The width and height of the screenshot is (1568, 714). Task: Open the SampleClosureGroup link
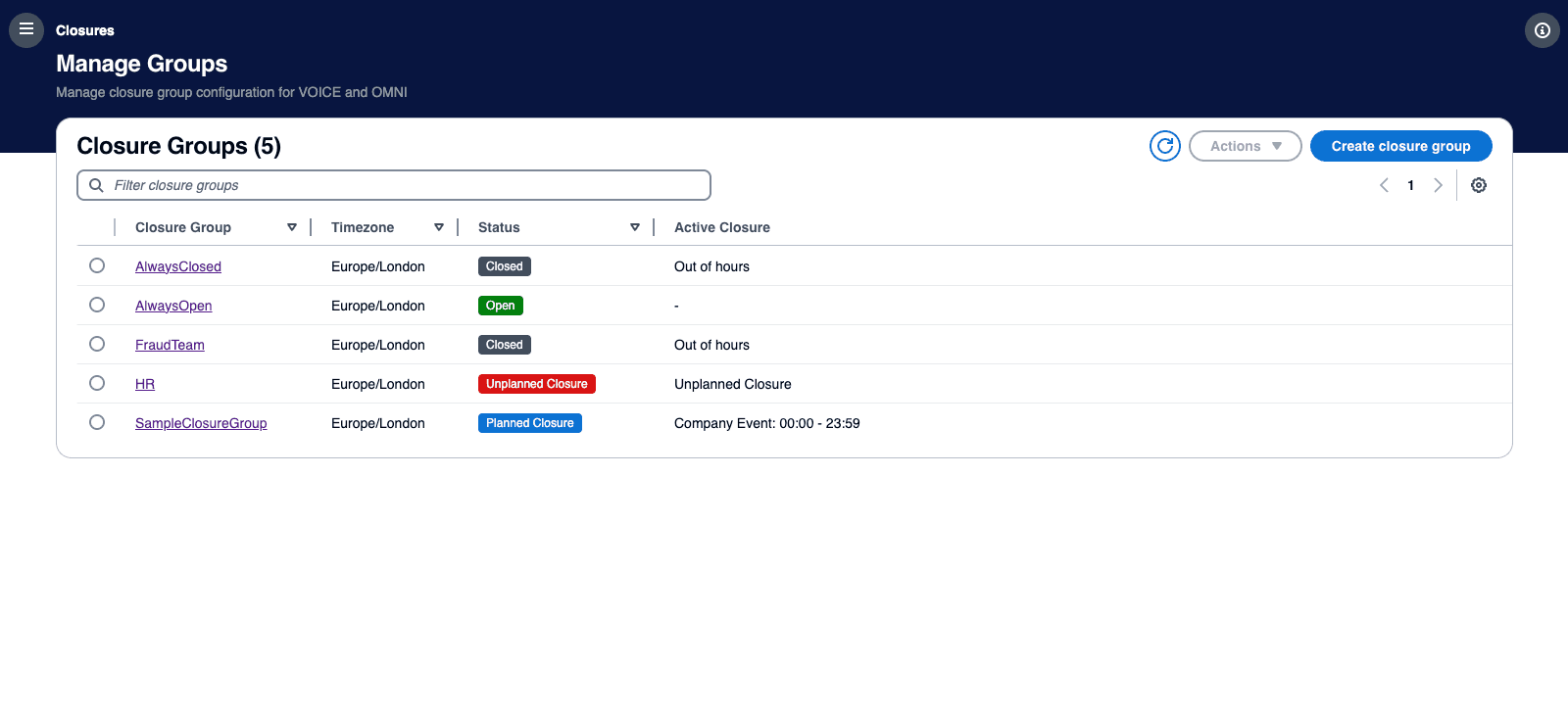(x=201, y=423)
